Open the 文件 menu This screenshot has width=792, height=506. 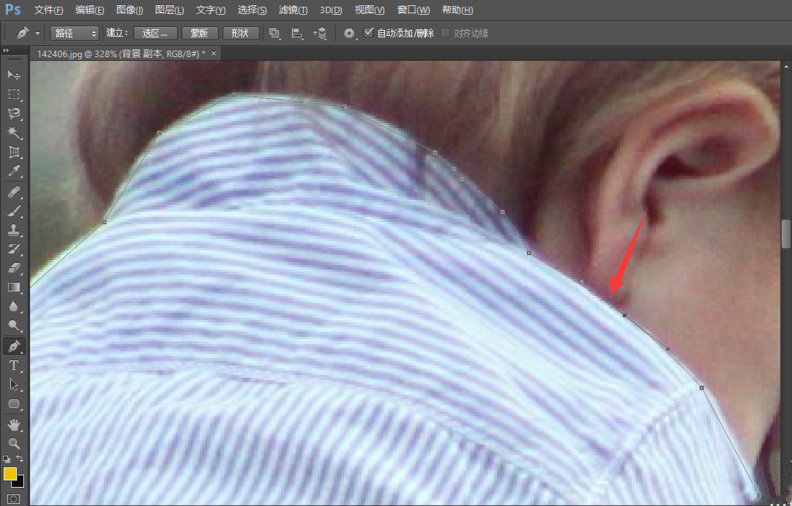[48, 10]
